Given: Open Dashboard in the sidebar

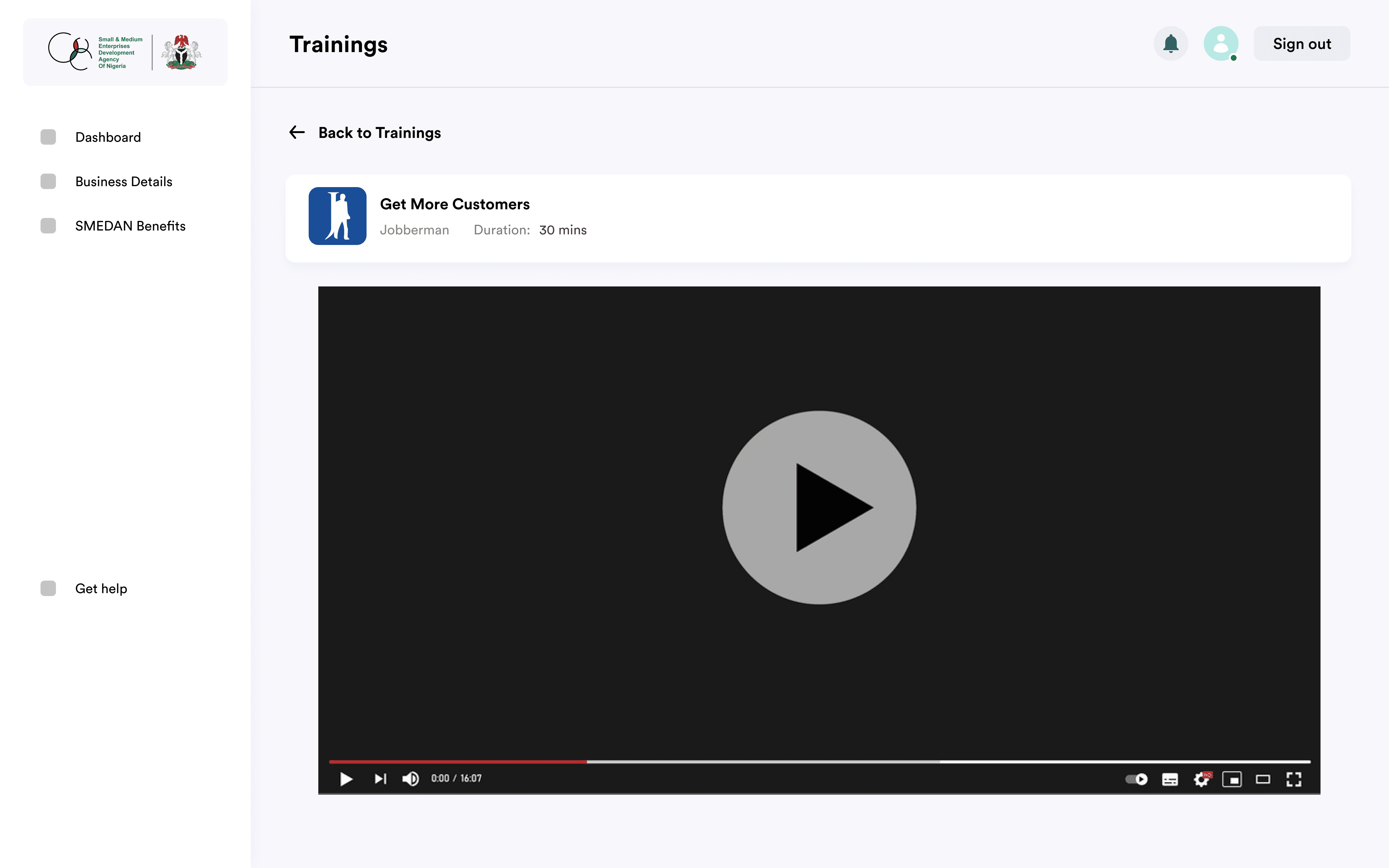Looking at the screenshot, I should (x=108, y=137).
